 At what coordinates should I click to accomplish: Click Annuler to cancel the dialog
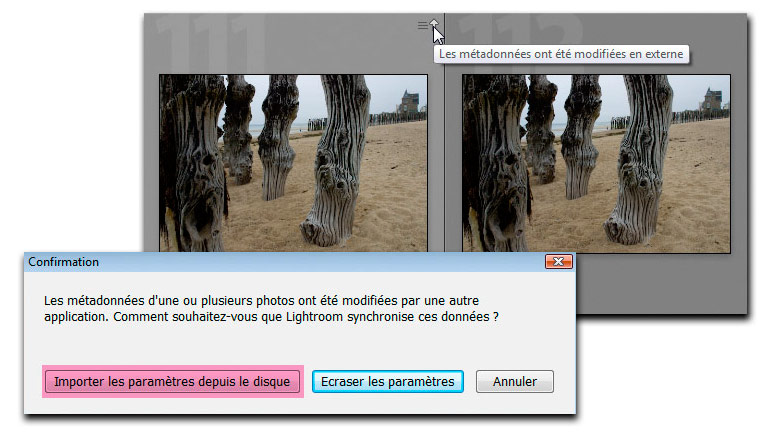click(515, 382)
